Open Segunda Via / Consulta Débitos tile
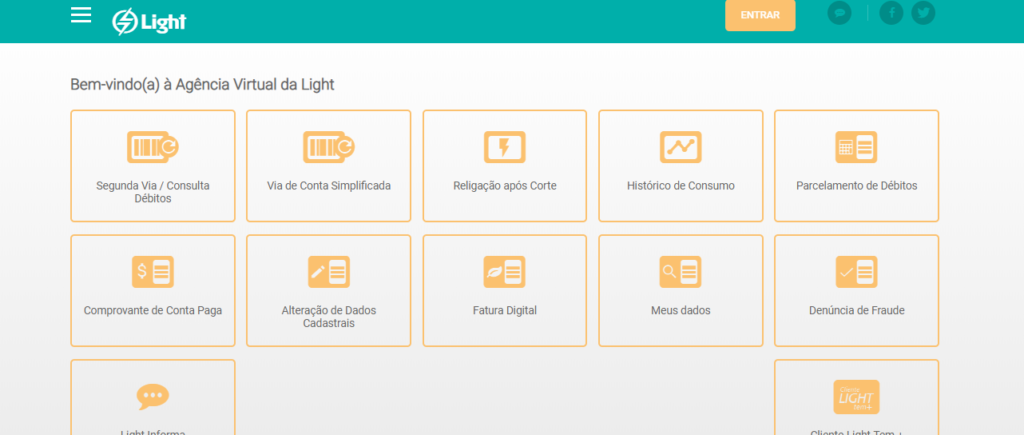Image resolution: width=1024 pixels, height=435 pixels. 153,166
